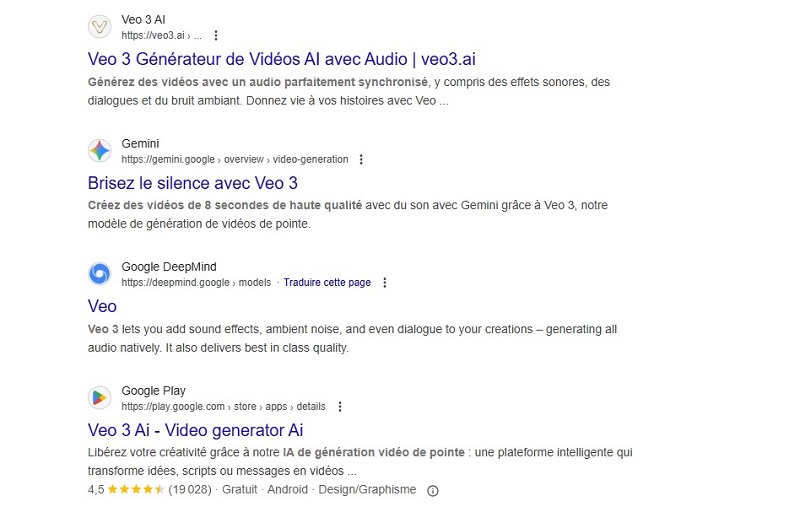Open 'Brisez le silence avec Veo 3' link
This screenshot has height=512, width=800.
(x=192, y=183)
